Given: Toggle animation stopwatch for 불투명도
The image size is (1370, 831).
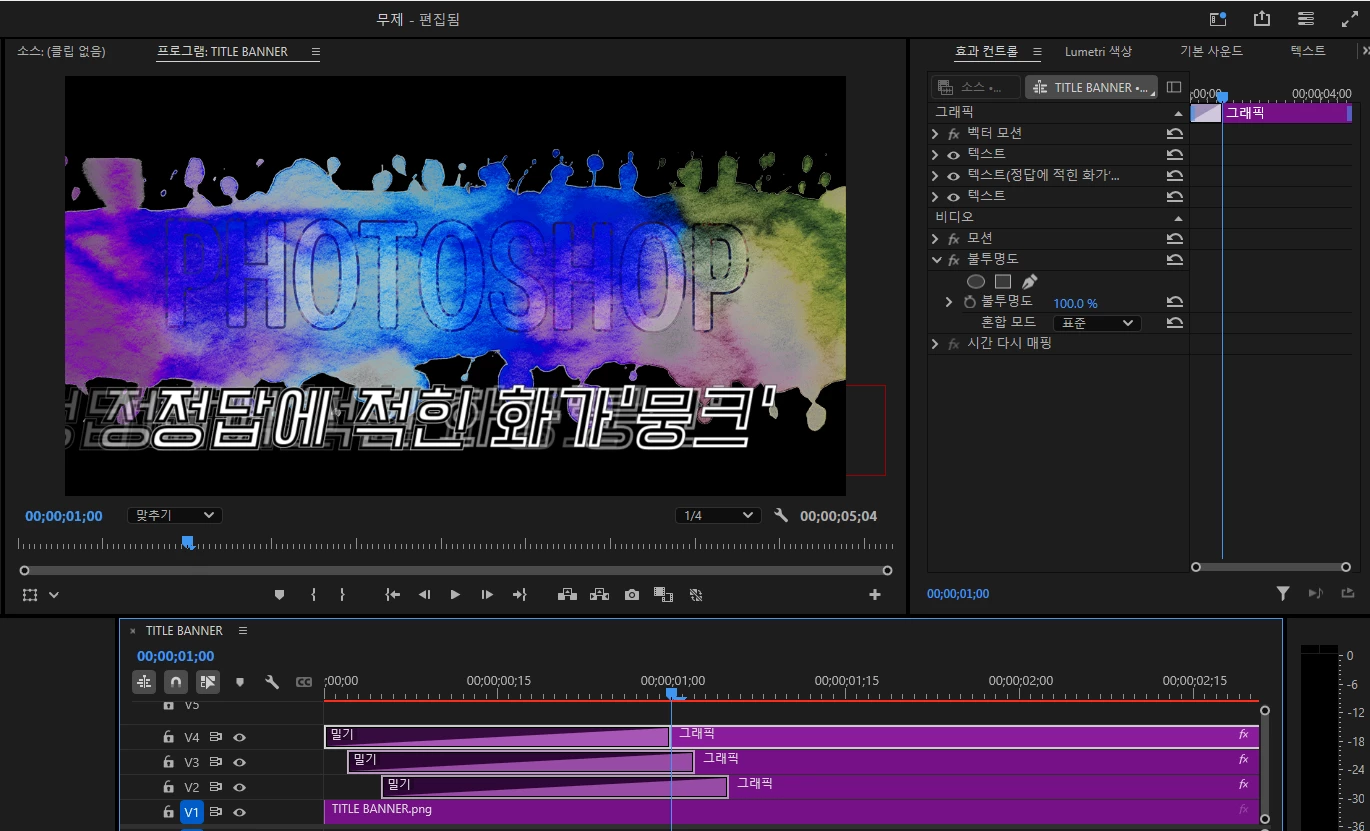Looking at the screenshot, I should 970,301.
